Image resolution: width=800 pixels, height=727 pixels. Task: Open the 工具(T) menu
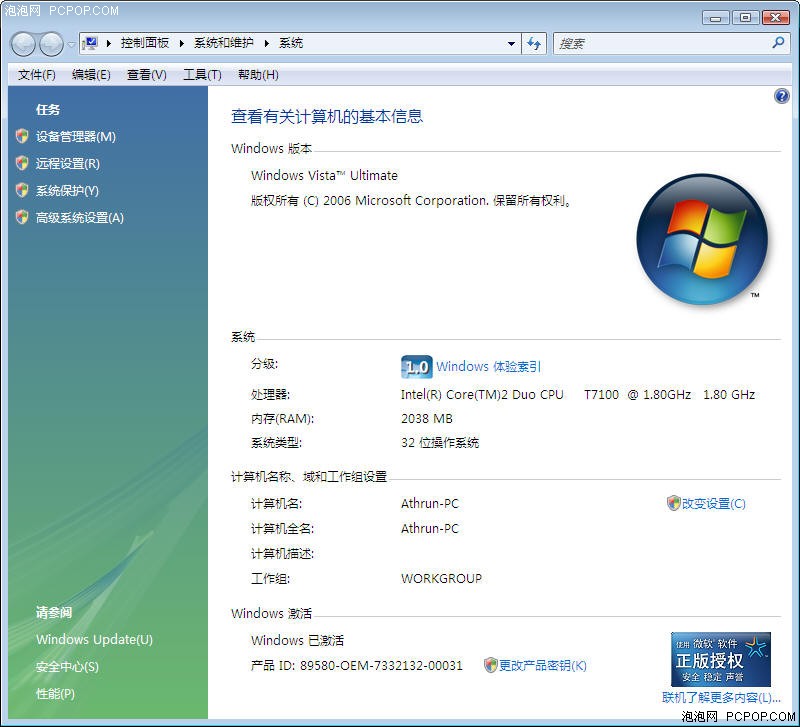coord(202,75)
